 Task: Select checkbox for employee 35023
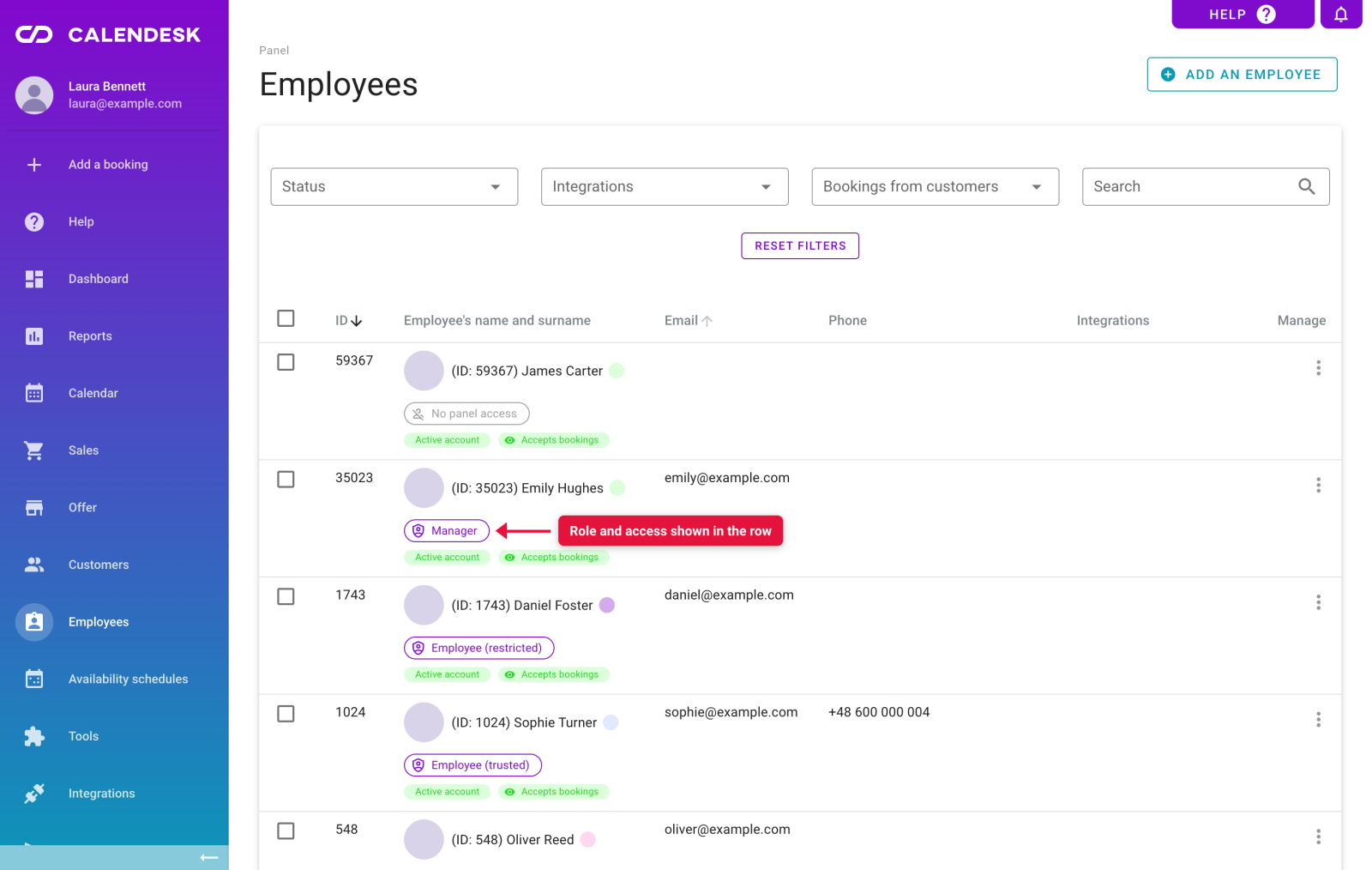click(x=286, y=479)
